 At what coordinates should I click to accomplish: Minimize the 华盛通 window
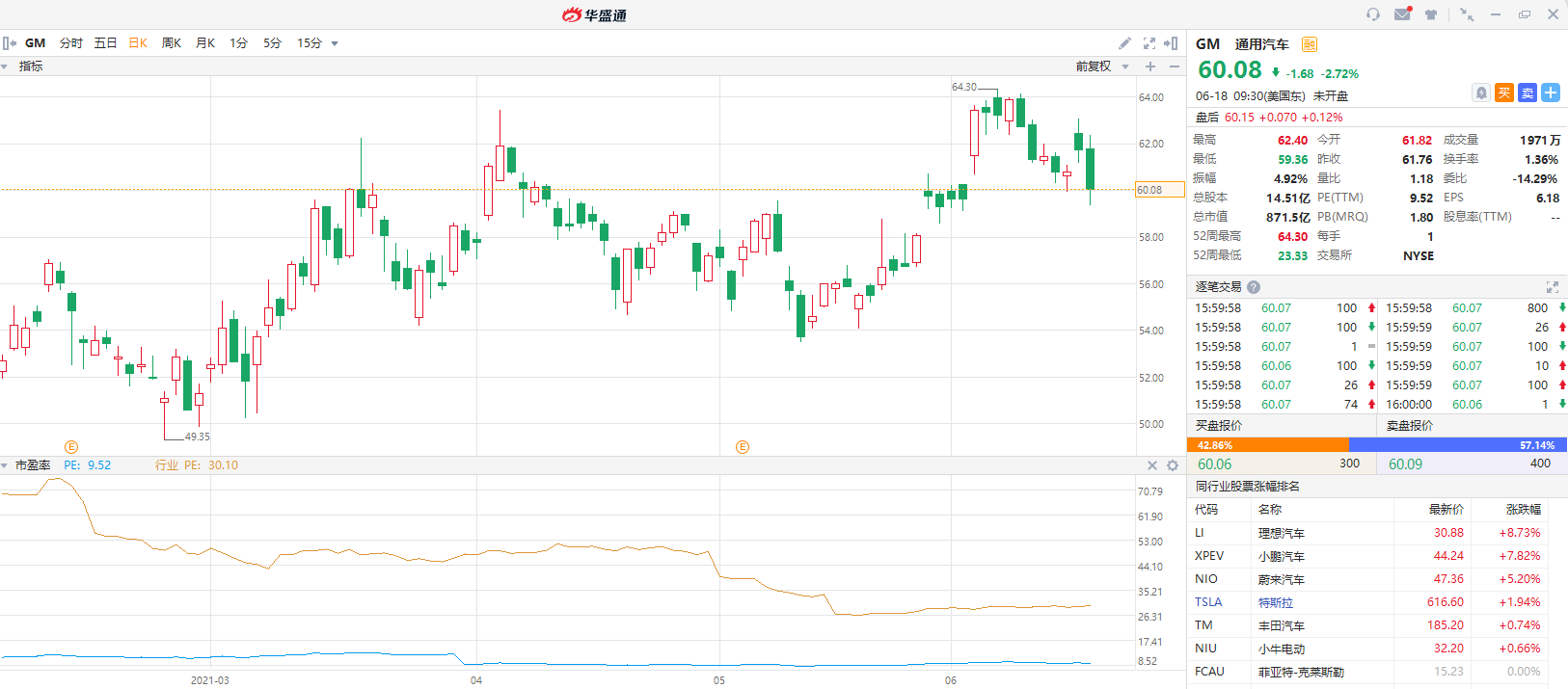pyautogui.click(x=1496, y=14)
